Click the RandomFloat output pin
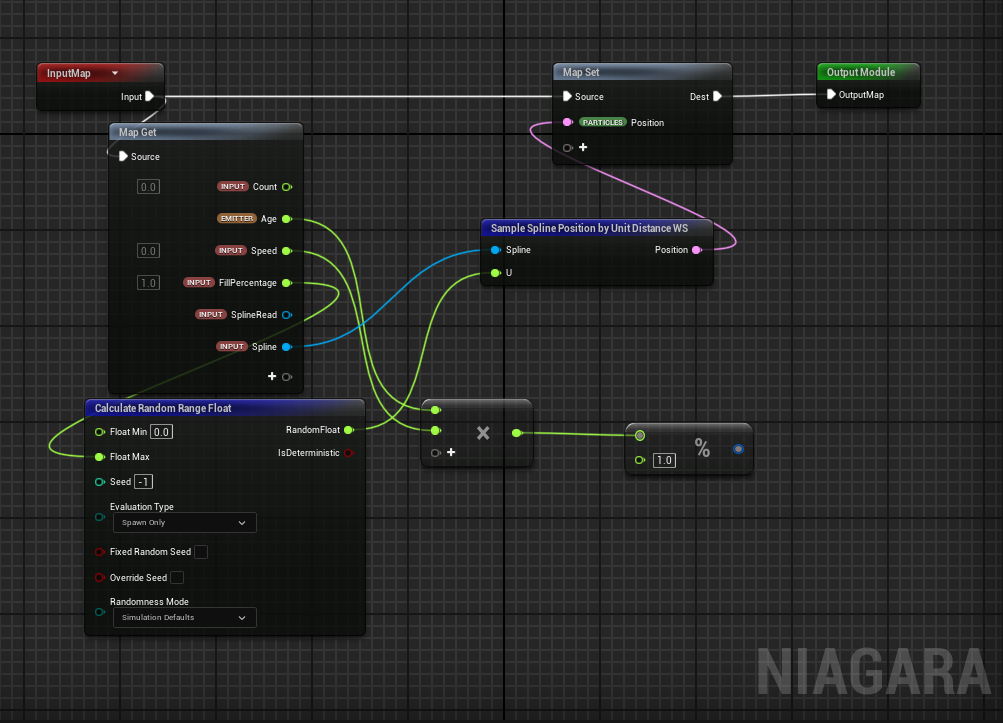Image resolution: width=1003 pixels, height=723 pixels. click(348, 431)
